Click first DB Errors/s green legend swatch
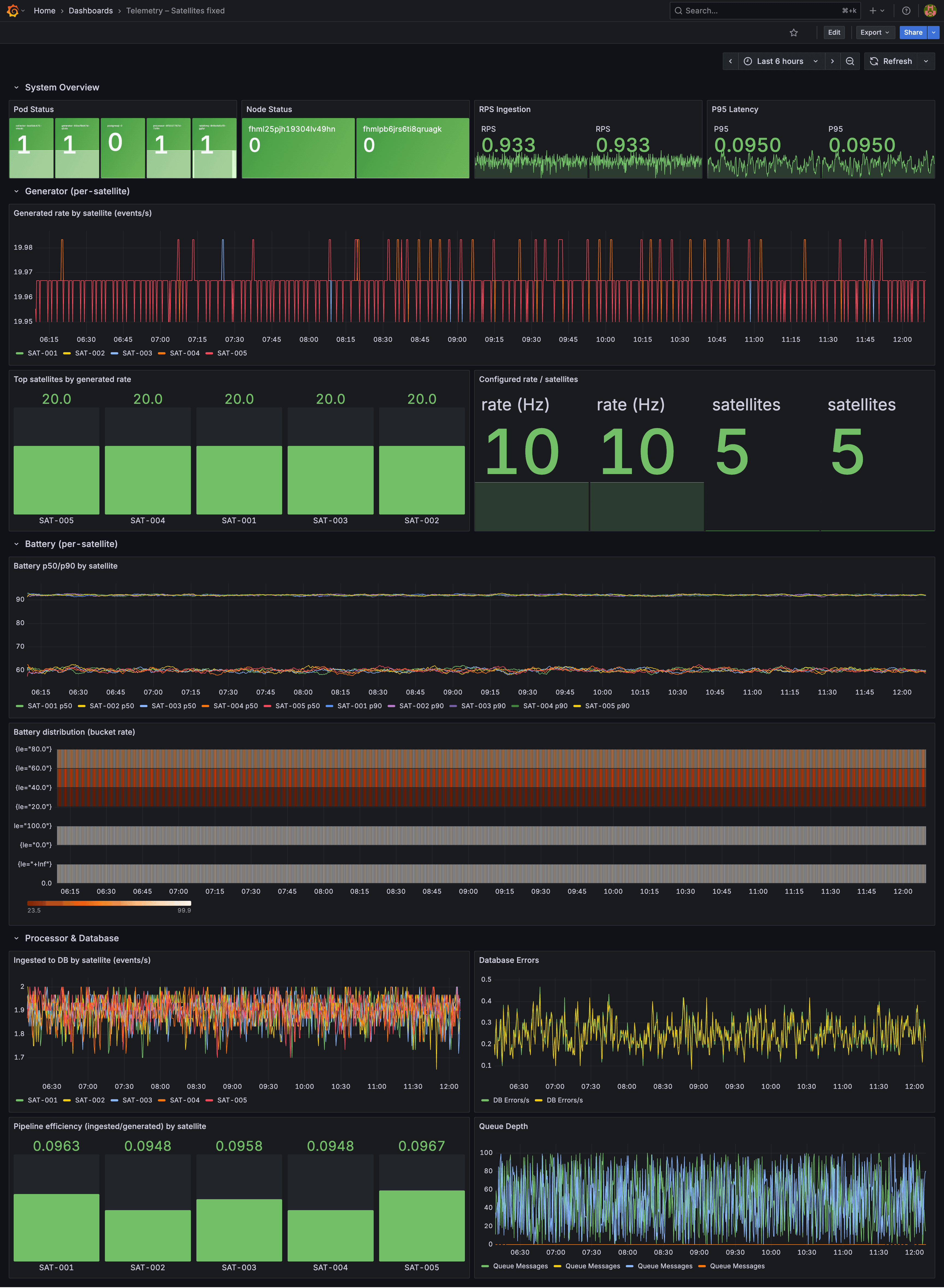944x1288 pixels. [485, 1101]
